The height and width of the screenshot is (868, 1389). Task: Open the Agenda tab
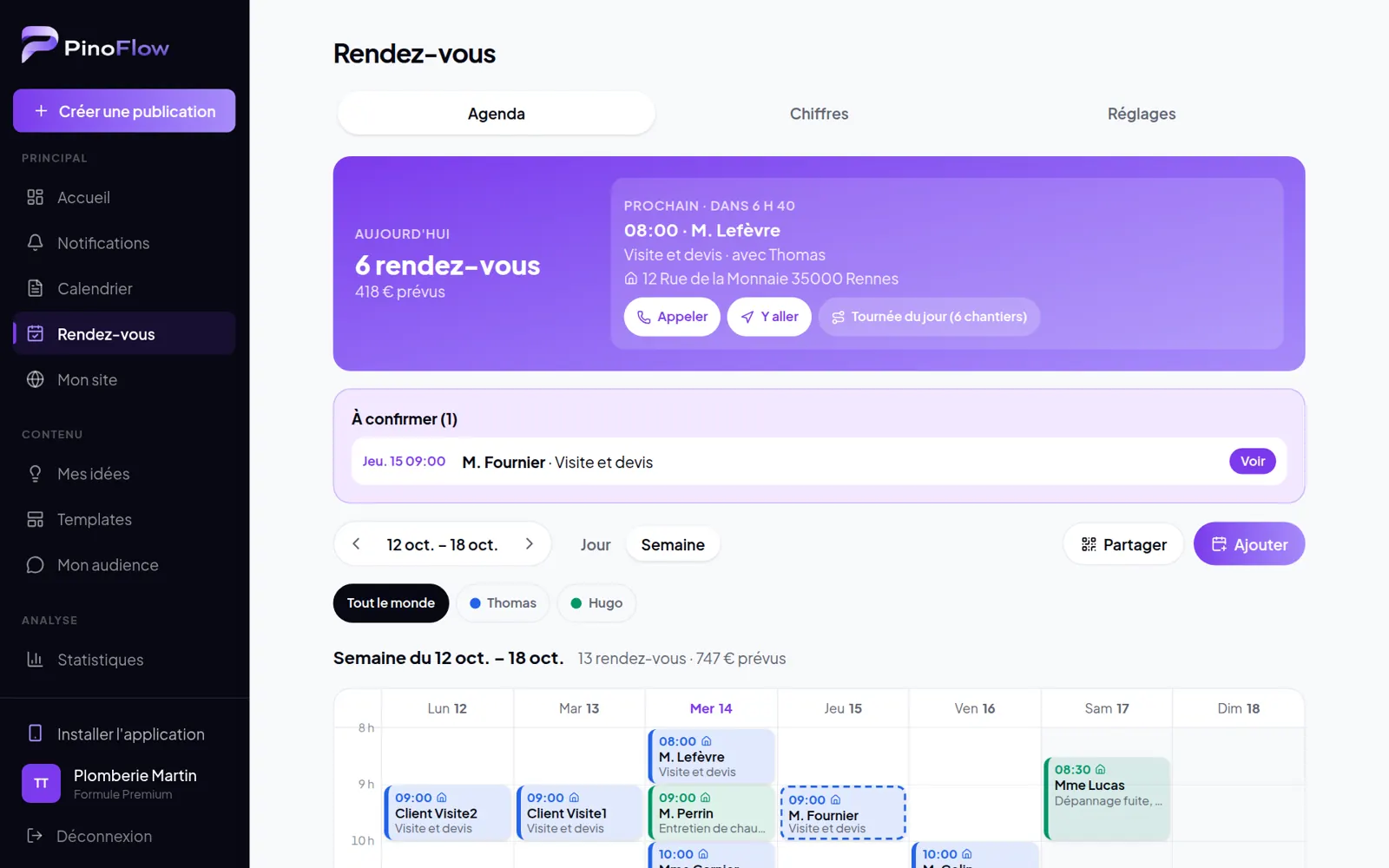point(496,114)
